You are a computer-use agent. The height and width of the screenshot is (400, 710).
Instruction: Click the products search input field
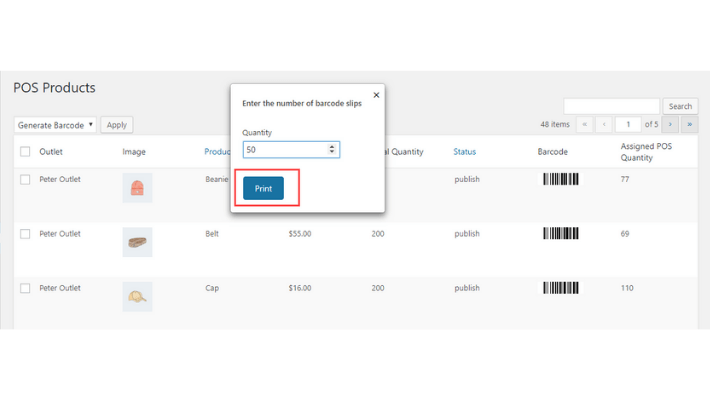(x=611, y=106)
